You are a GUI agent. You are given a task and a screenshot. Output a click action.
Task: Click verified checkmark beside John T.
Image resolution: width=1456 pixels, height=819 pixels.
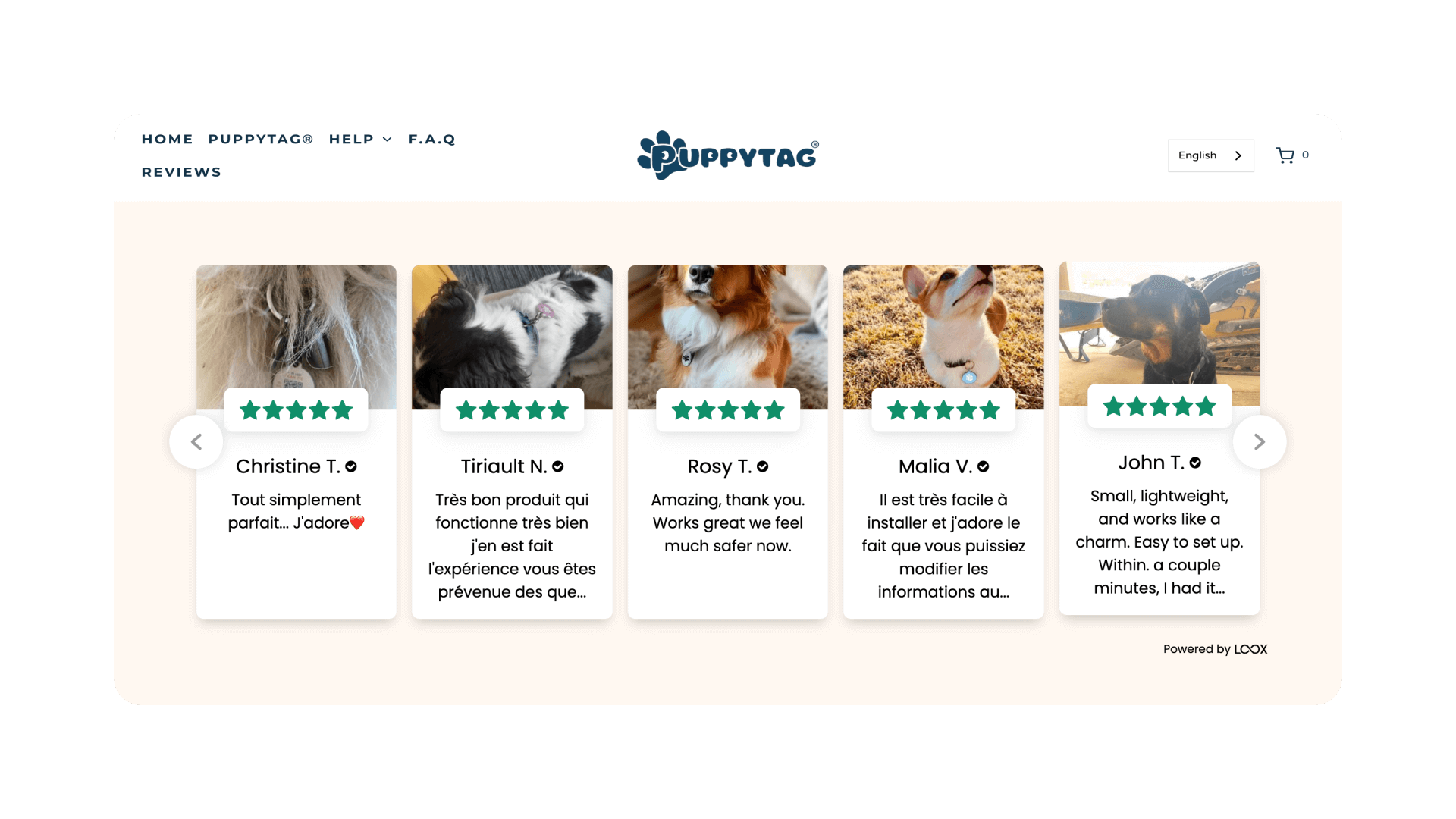tap(1195, 463)
